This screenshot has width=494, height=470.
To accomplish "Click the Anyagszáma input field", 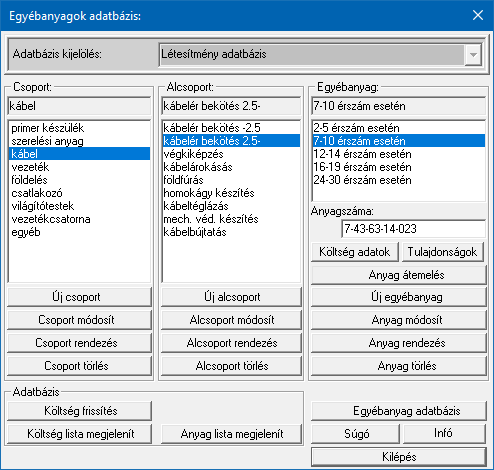I will pos(413,229).
